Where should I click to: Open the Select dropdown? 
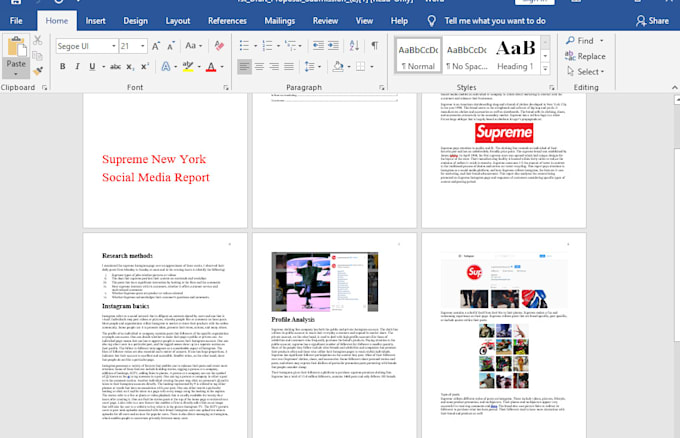(586, 72)
